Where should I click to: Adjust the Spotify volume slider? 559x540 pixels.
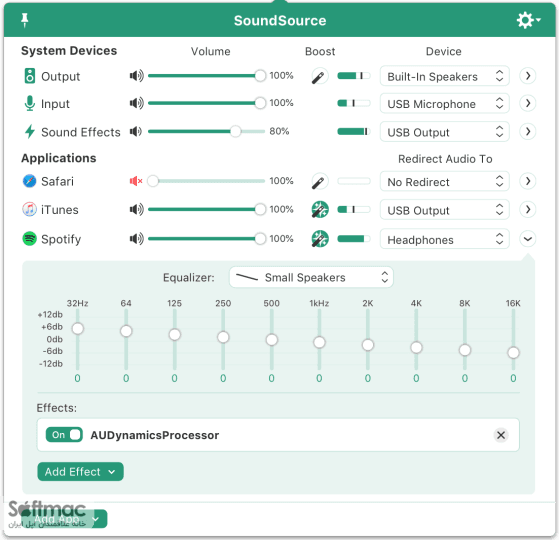coord(207,238)
